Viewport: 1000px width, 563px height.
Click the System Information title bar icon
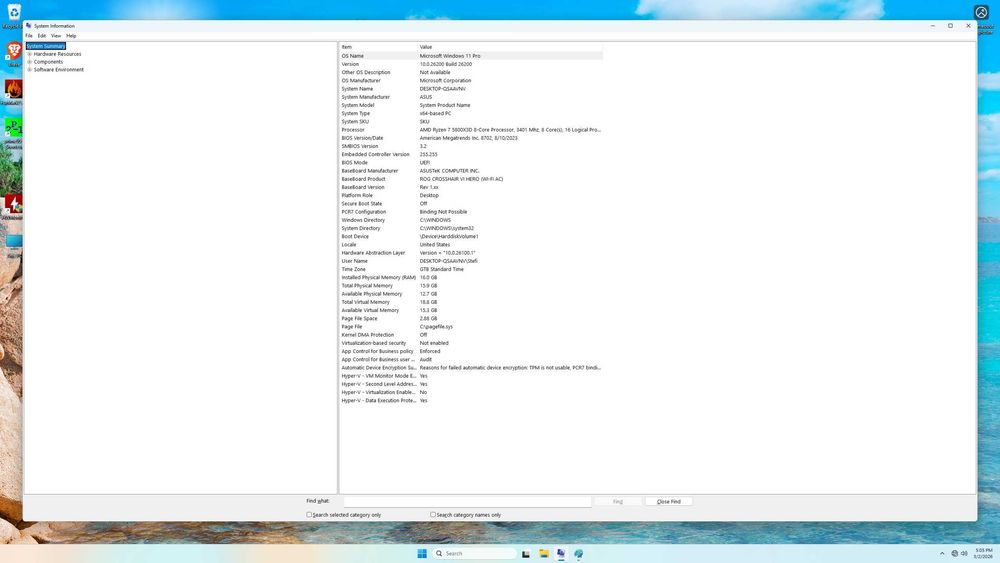(x=29, y=26)
